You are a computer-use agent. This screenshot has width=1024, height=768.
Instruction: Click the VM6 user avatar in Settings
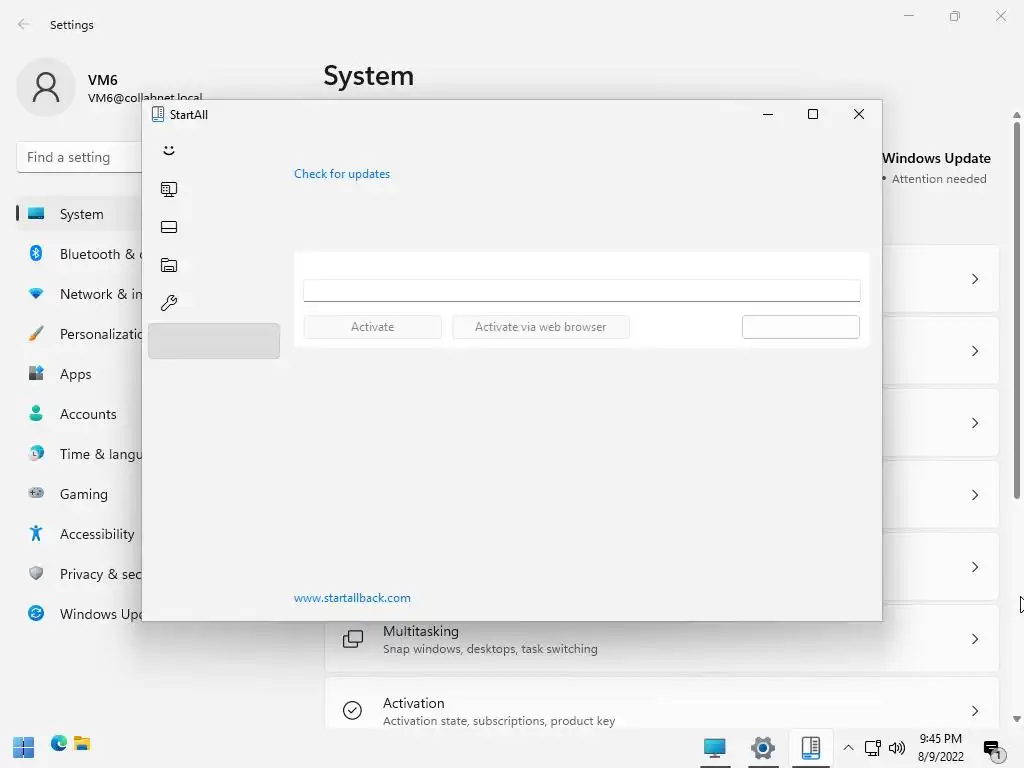[46, 87]
